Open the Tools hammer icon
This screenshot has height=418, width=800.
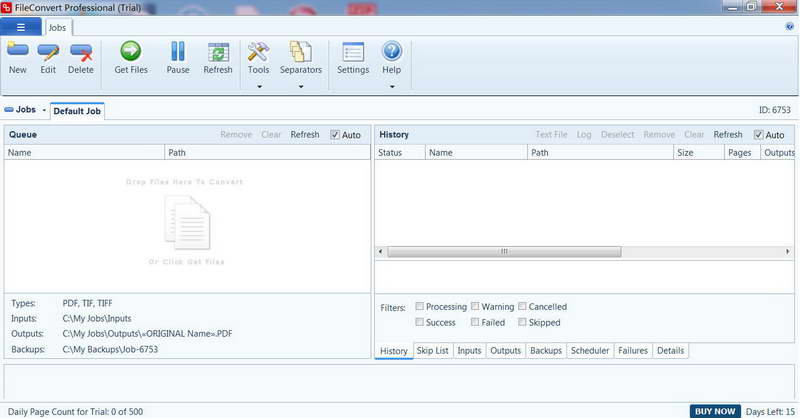click(x=258, y=52)
